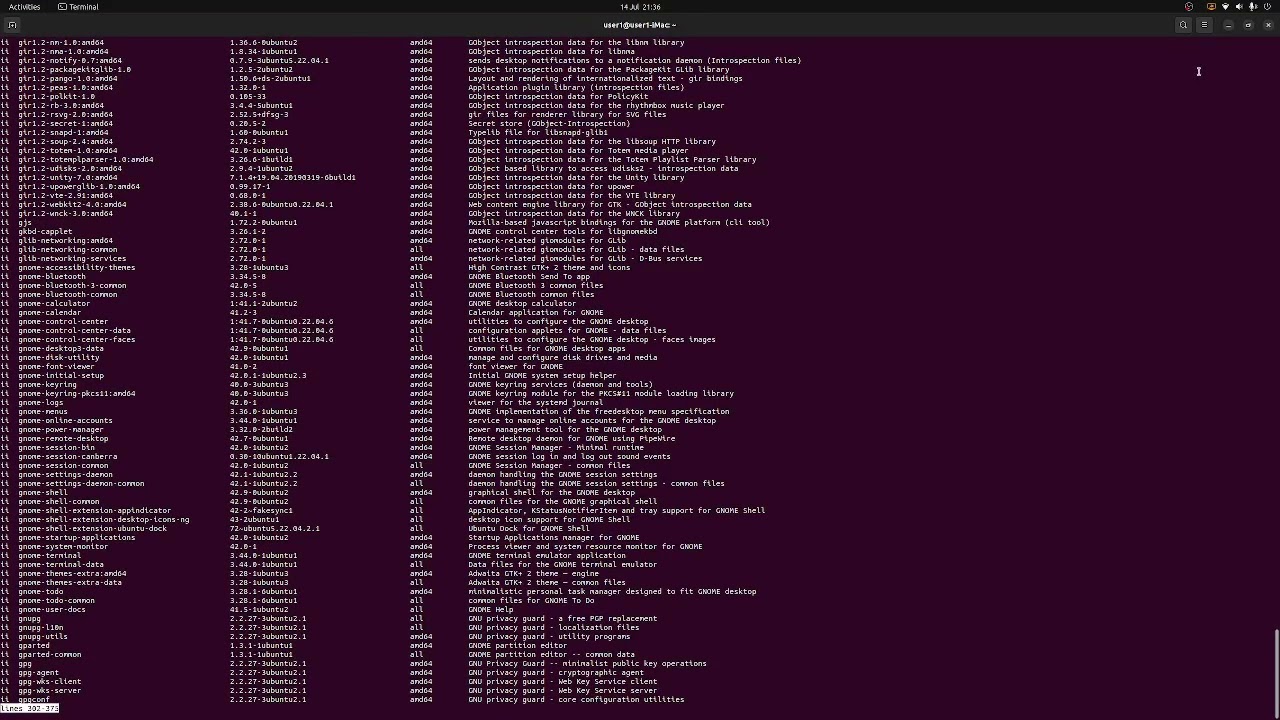Viewport: 1280px width, 720px height.
Task: Click package name gnome-terminal-data
Action: [61, 565]
